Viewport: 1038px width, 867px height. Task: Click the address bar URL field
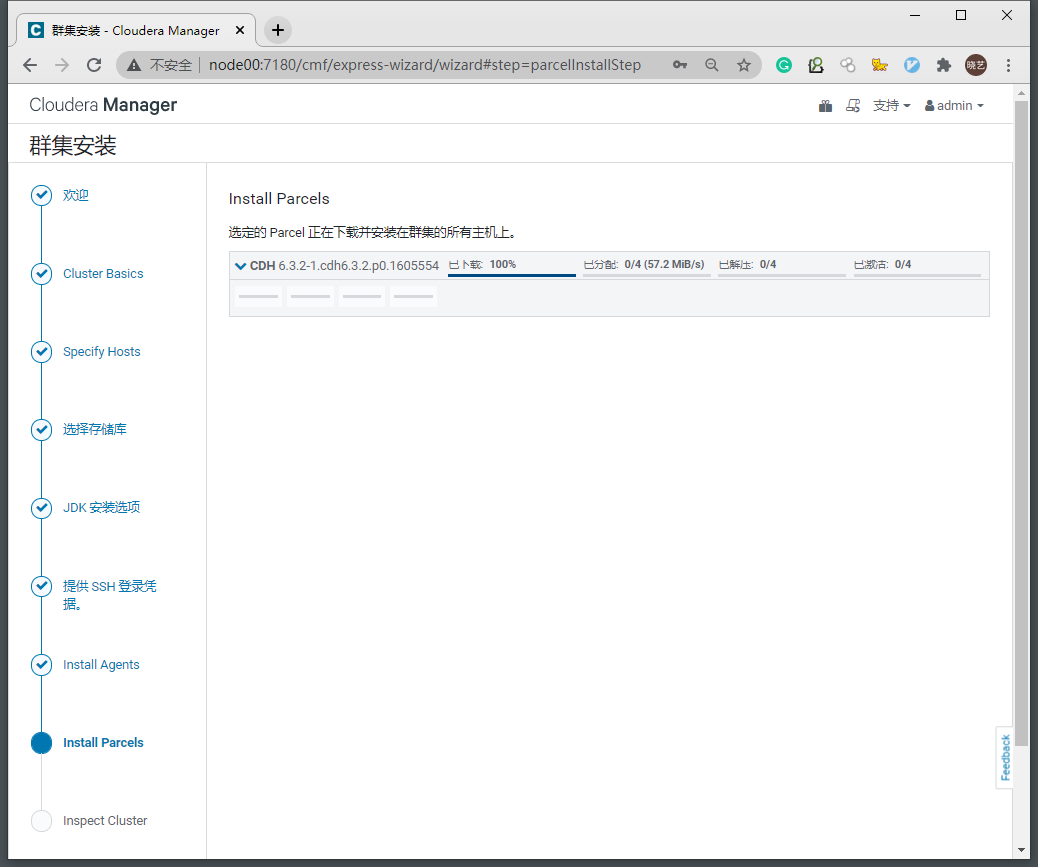pos(424,65)
